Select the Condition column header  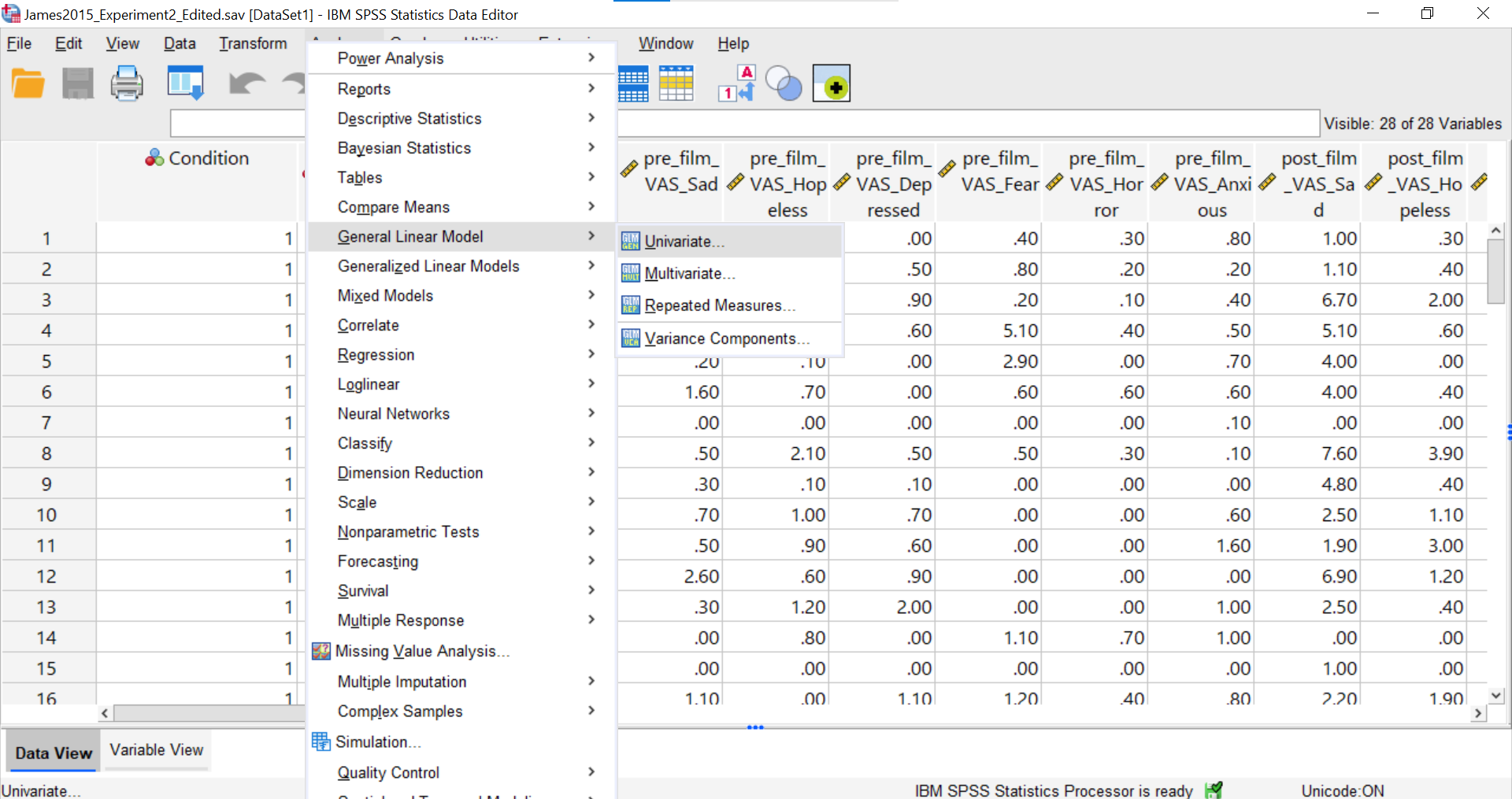coord(197,183)
